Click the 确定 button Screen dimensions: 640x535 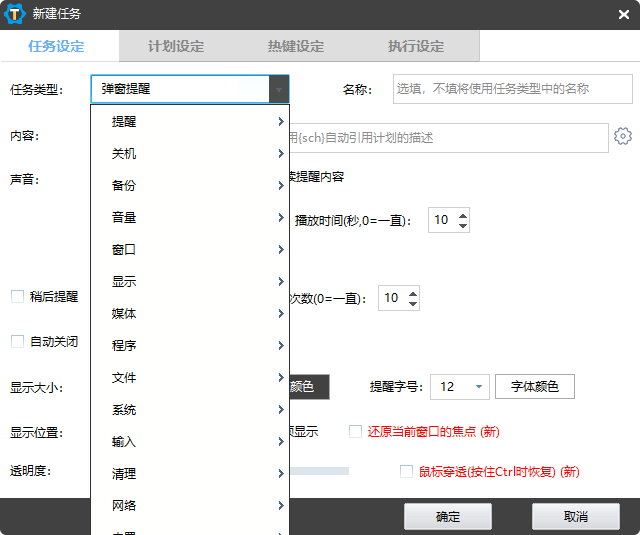(448, 517)
